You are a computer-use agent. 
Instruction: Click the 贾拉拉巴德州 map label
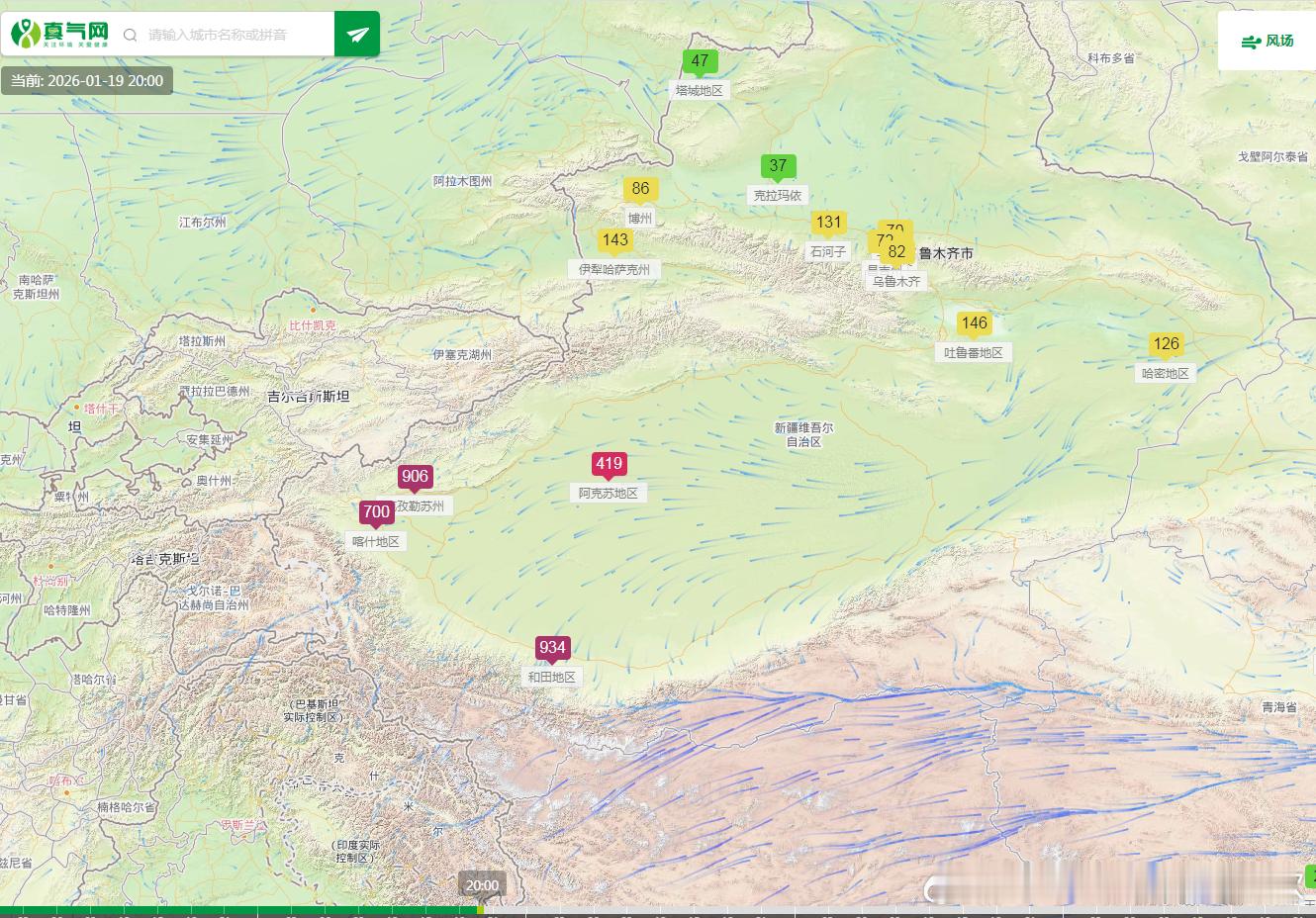pyautogui.click(x=215, y=392)
